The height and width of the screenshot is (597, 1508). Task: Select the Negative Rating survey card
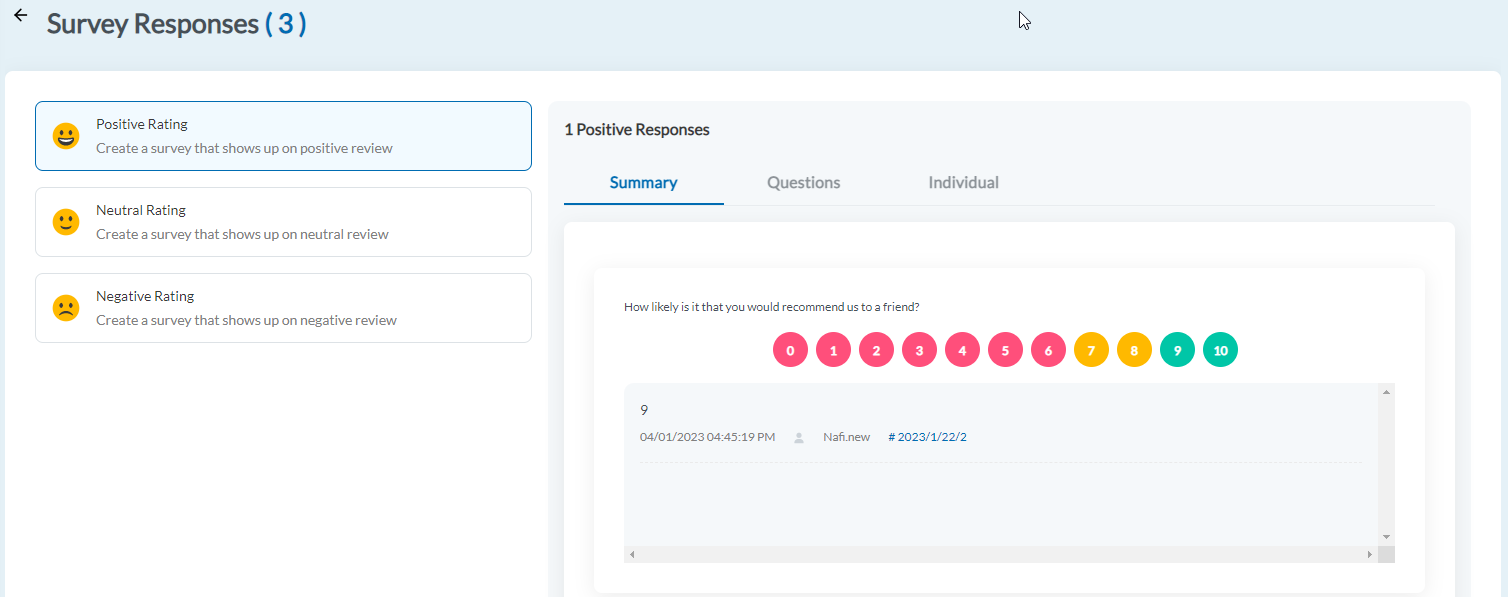pyautogui.click(x=283, y=308)
